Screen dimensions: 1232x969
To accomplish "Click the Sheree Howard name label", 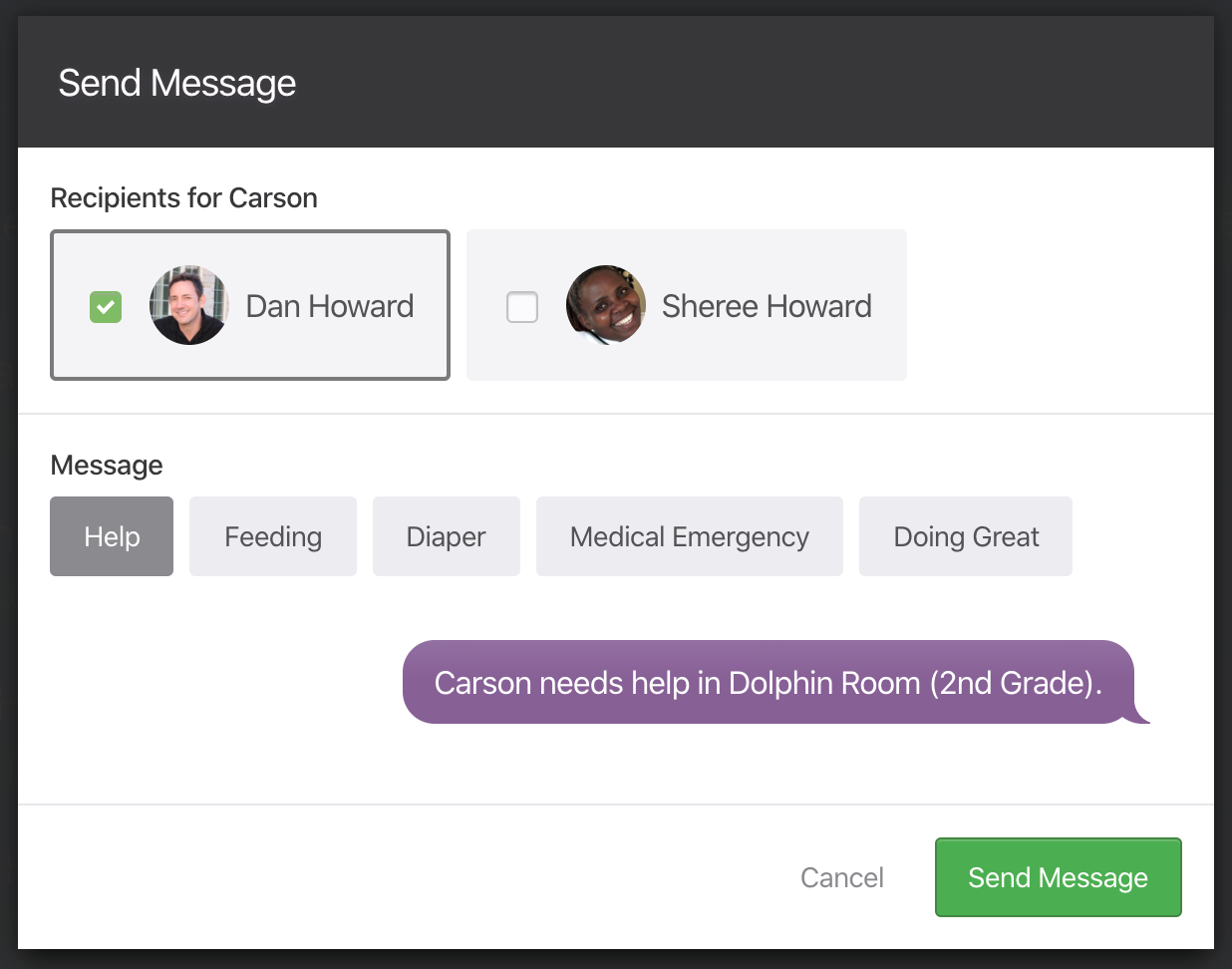I will point(766,306).
